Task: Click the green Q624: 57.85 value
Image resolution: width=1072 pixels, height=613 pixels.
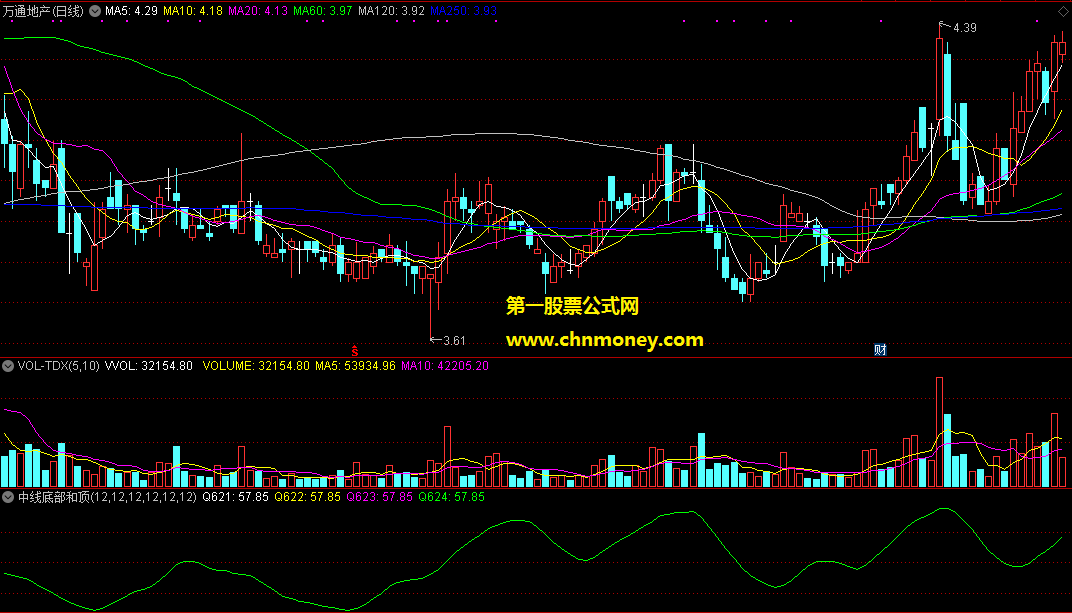Action: 451,497
